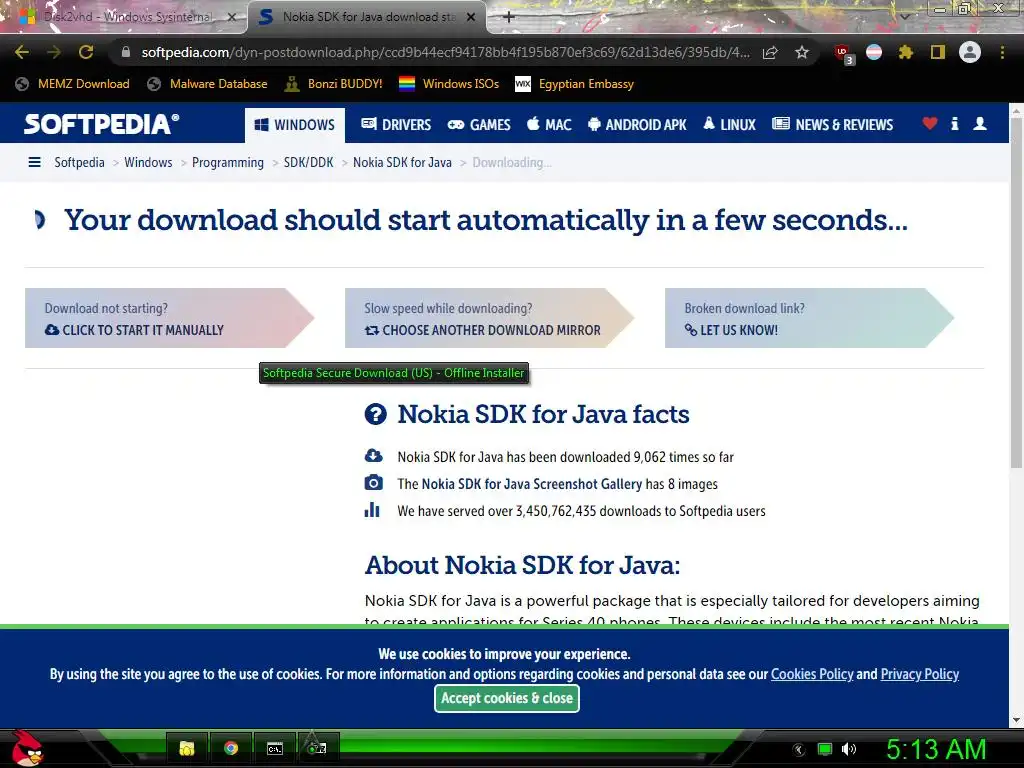This screenshot has height=768, width=1024.
Task: Reload the page with the refresh icon
Action: 86,52
